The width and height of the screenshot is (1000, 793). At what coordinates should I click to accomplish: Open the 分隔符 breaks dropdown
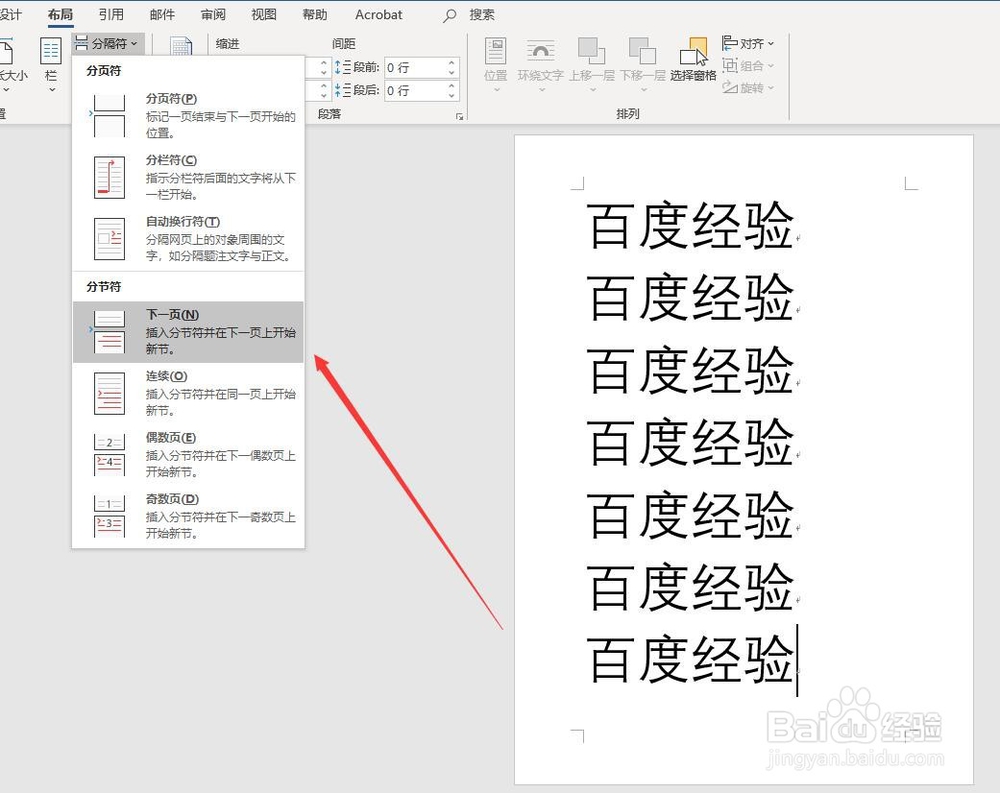107,43
